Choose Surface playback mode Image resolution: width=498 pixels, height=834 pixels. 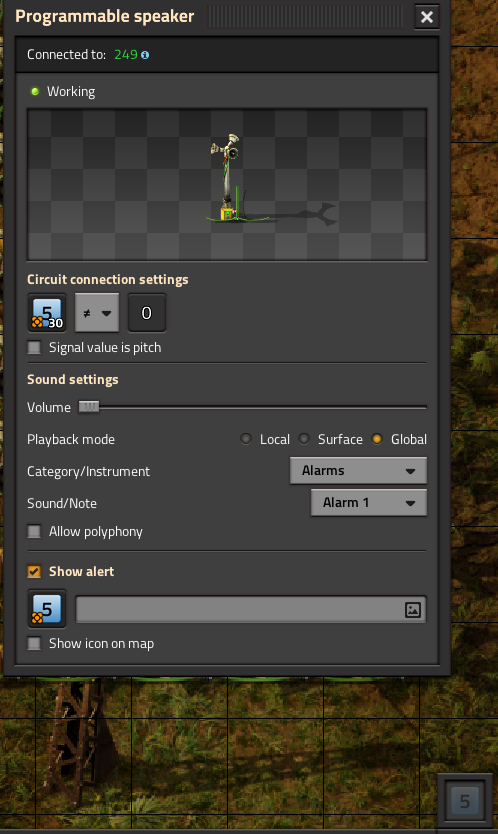point(304,439)
